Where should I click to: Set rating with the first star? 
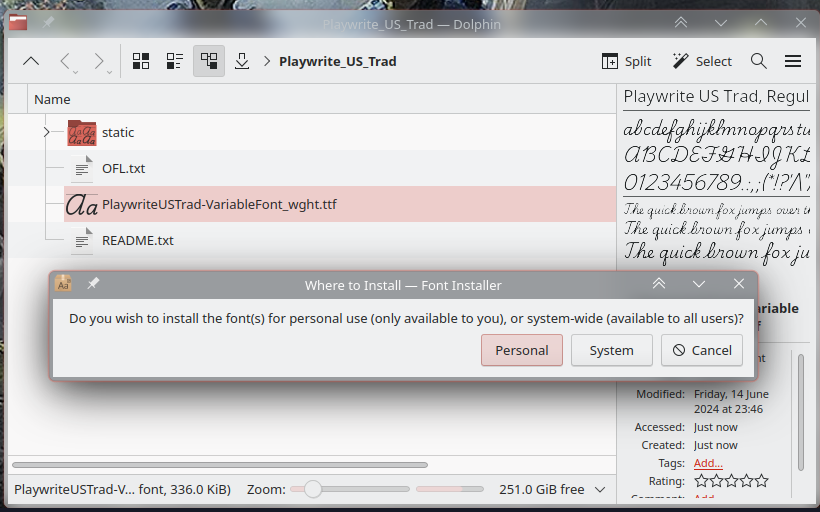[x=700, y=480]
